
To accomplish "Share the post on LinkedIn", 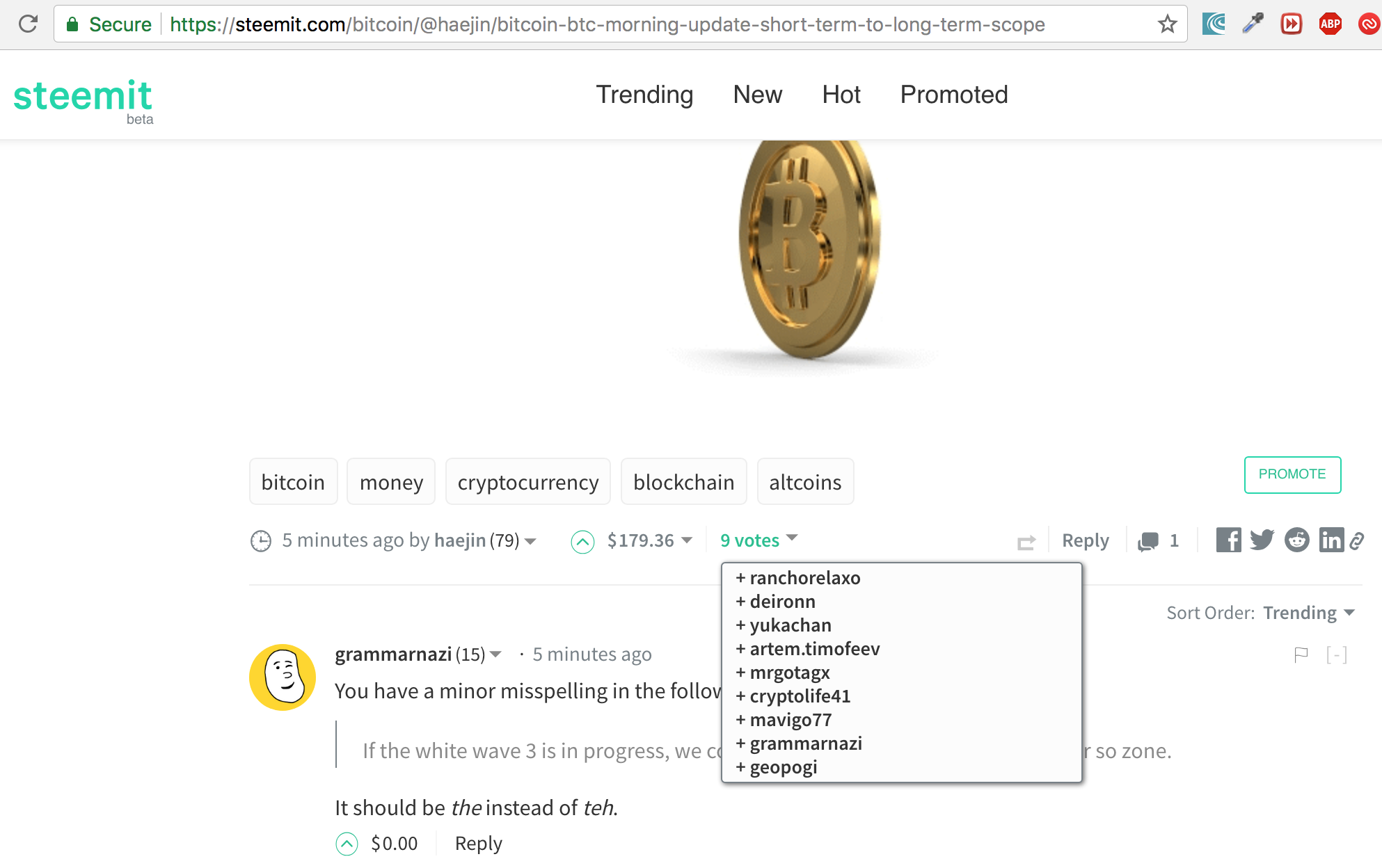I will click(1331, 540).
